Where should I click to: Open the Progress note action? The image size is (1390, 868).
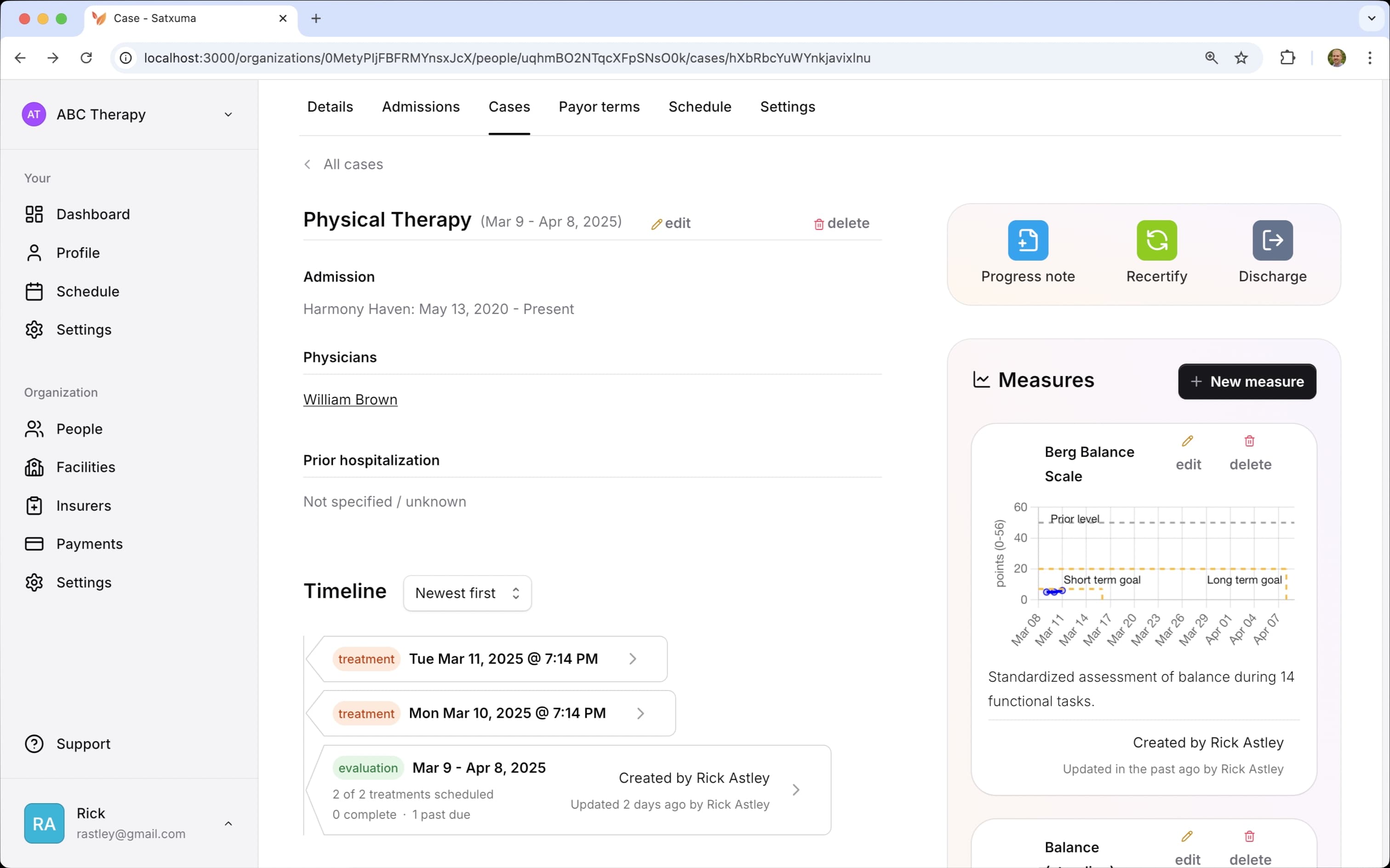tap(1028, 251)
